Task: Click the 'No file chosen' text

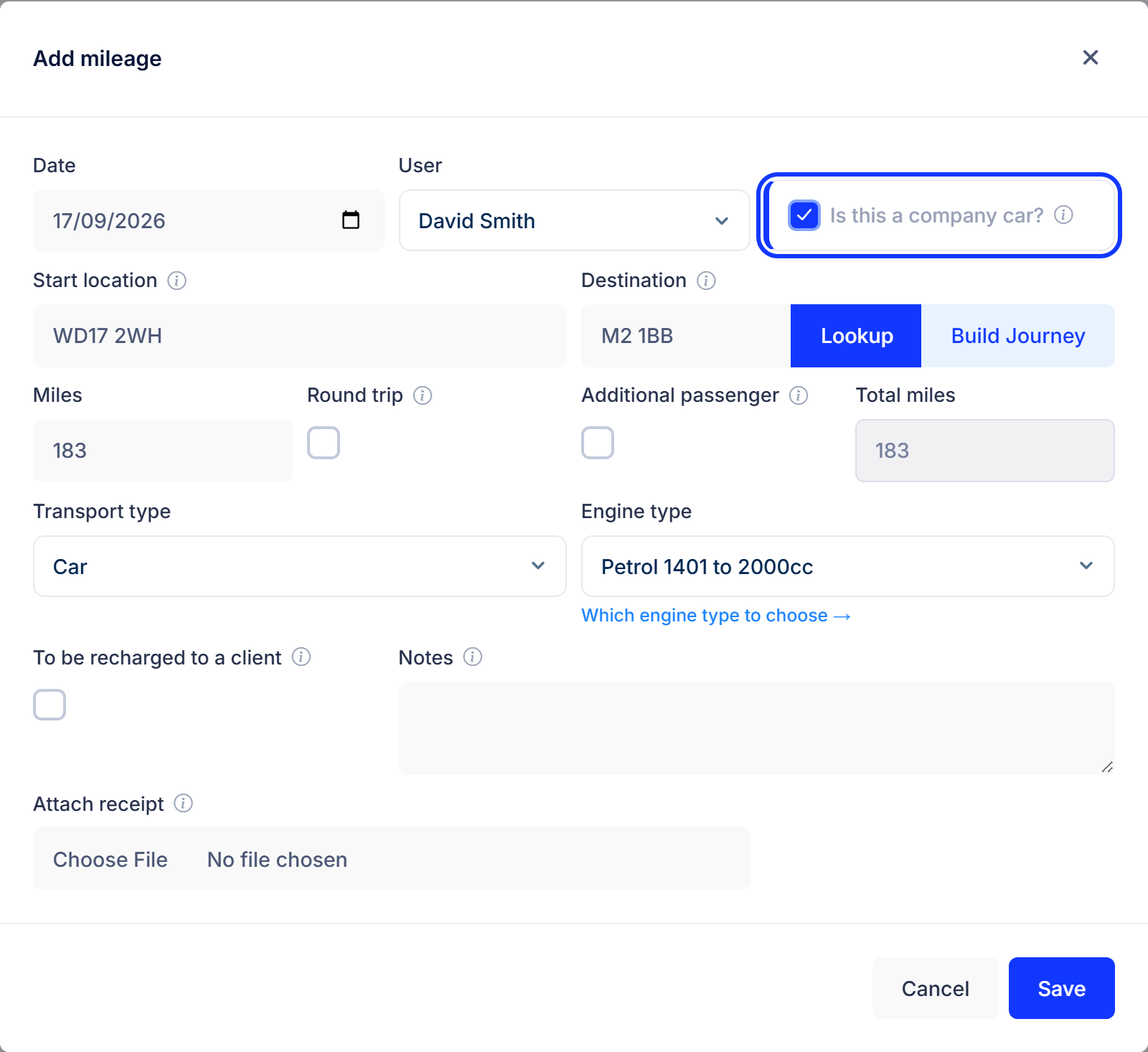Action: 277,859
